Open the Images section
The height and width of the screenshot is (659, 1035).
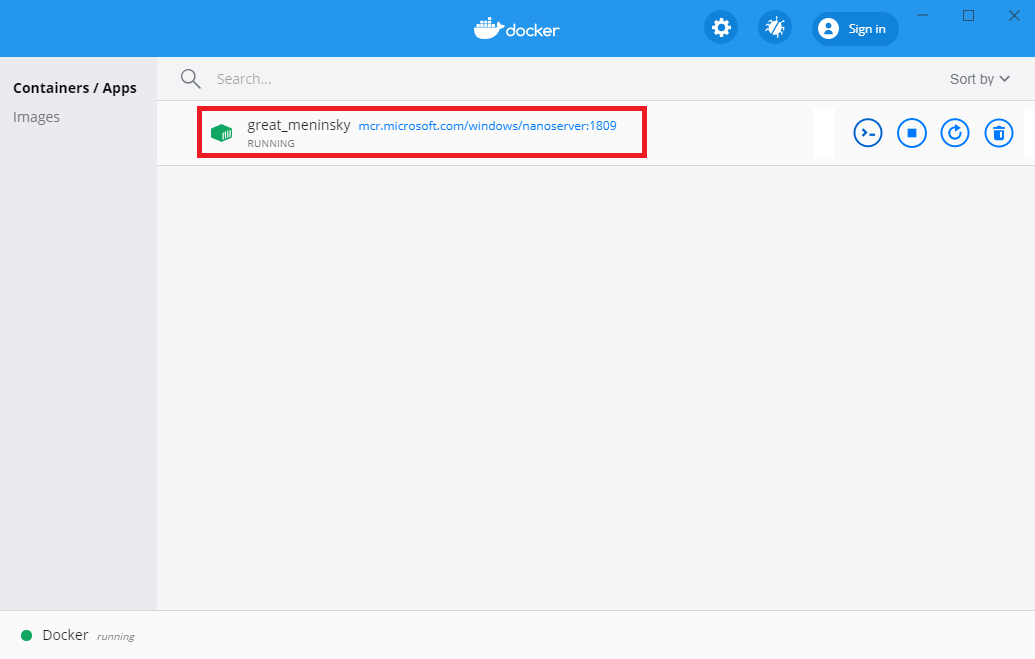click(37, 117)
